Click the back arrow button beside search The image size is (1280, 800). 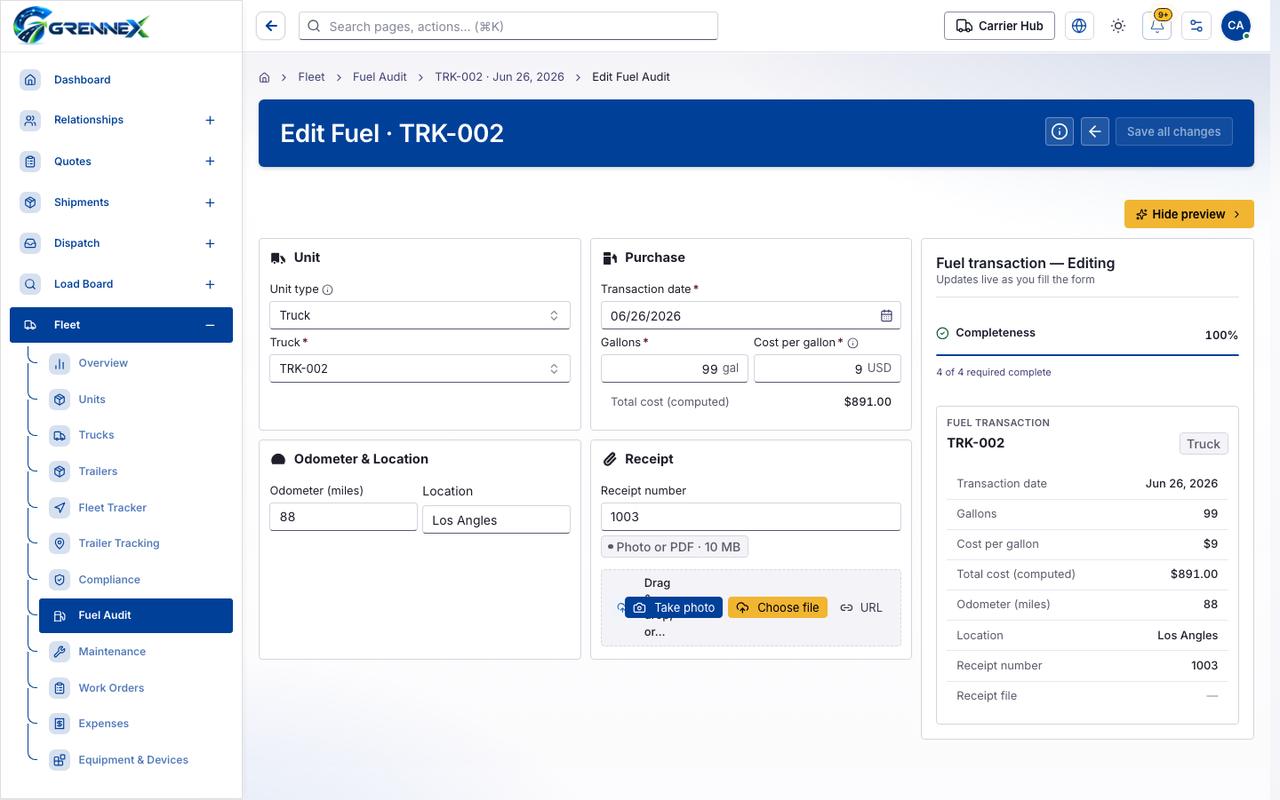pyautogui.click(x=271, y=26)
